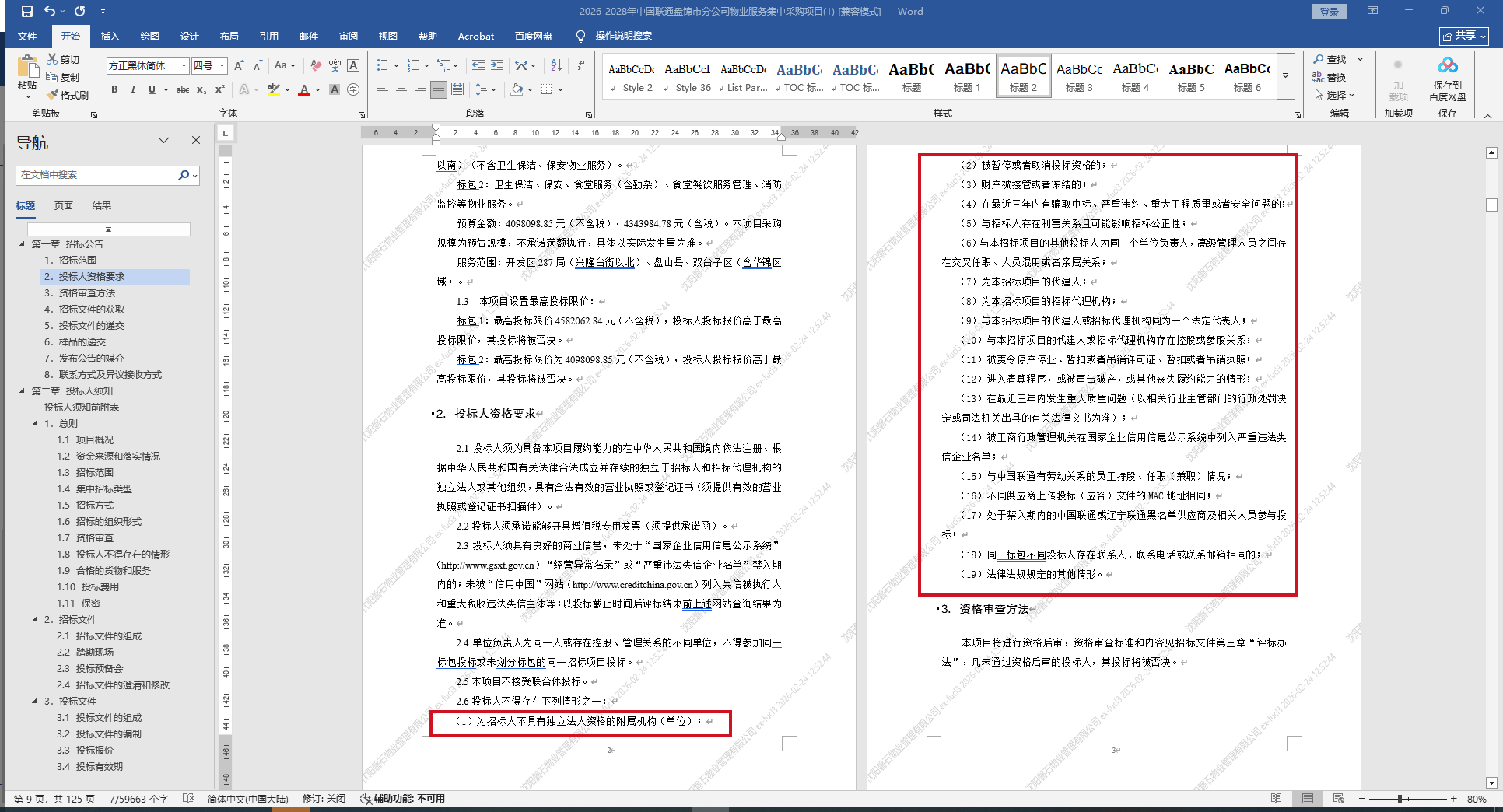1503x812 pixels.
Task: Switch to 结果 tab in navigation pane
Action: (x=102, y=205)
